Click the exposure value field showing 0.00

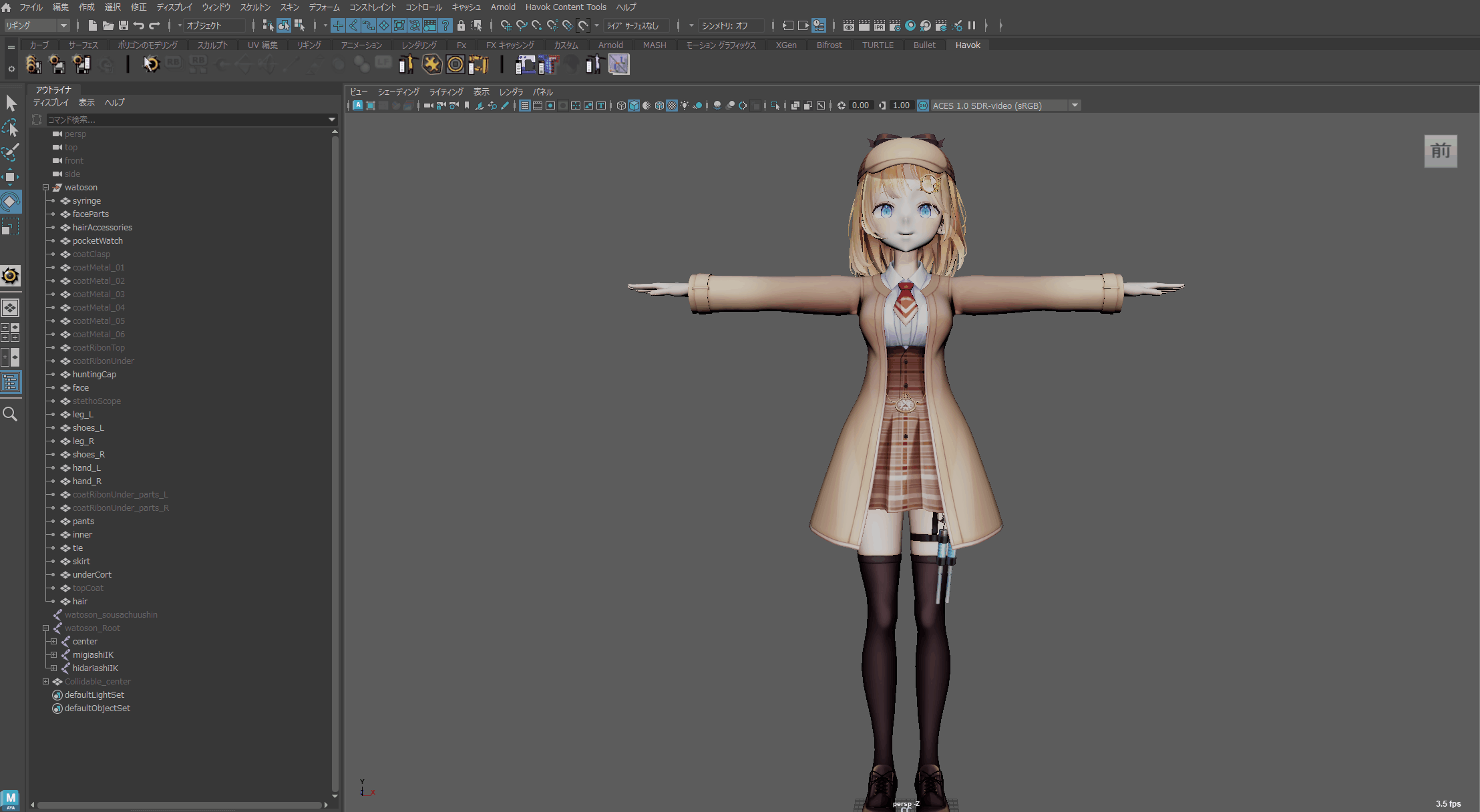pyautogui.click(x=861, y=106)
